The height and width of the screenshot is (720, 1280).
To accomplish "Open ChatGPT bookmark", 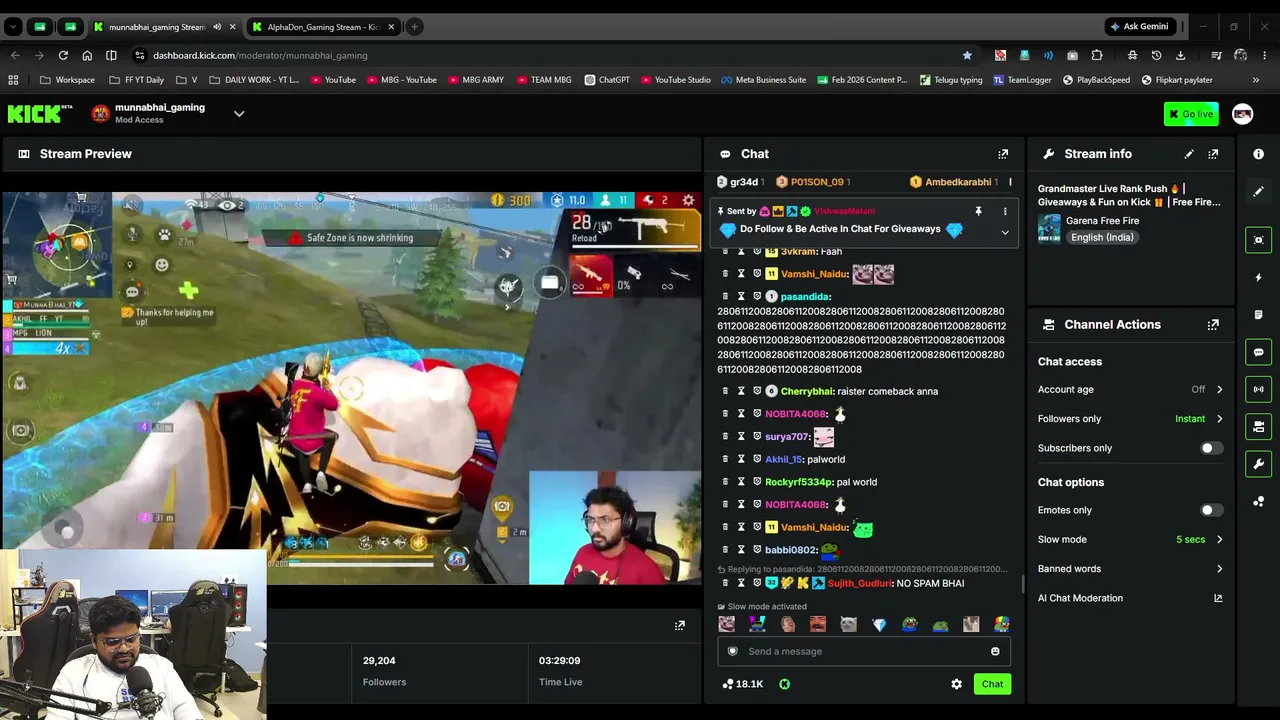I will [607, 80].
